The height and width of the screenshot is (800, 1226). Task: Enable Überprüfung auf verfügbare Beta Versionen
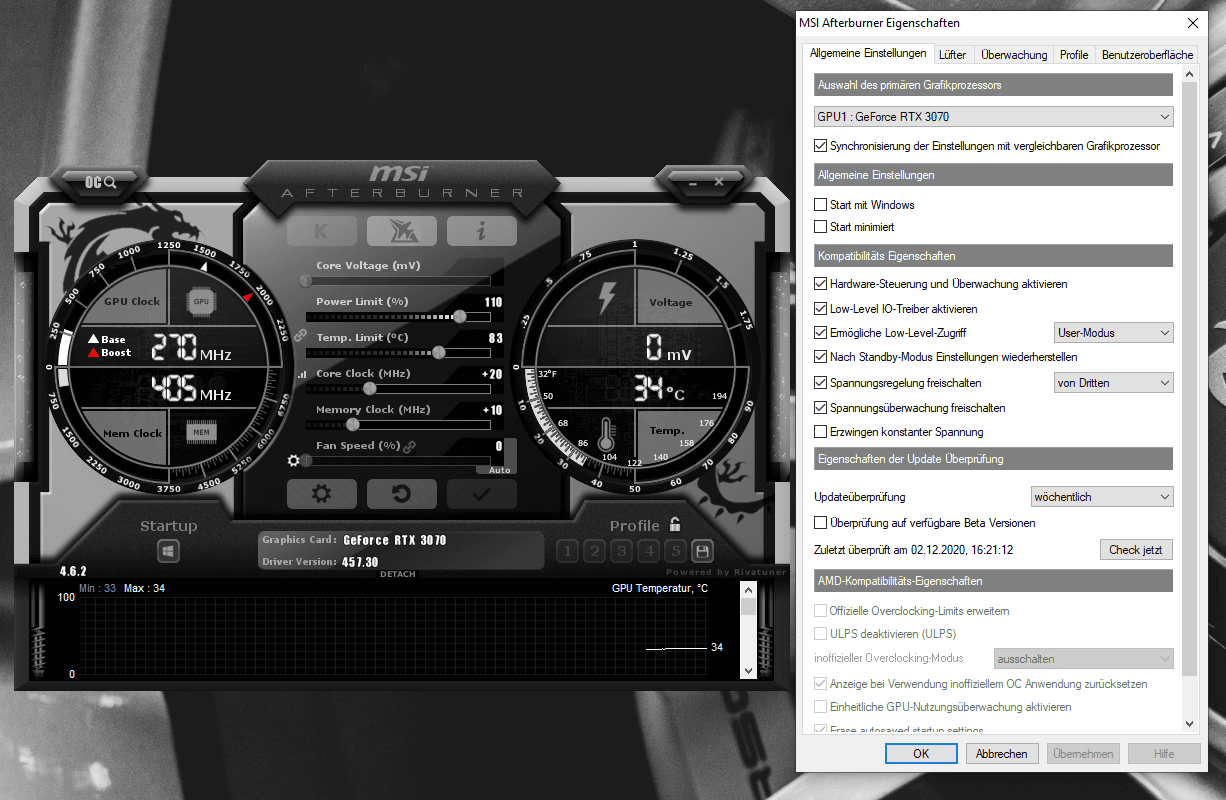click(x=821, y=523)
